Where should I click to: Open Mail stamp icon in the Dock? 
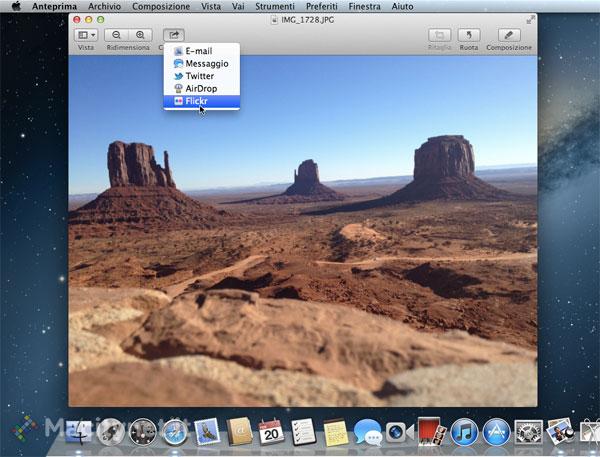click(207, 432)
